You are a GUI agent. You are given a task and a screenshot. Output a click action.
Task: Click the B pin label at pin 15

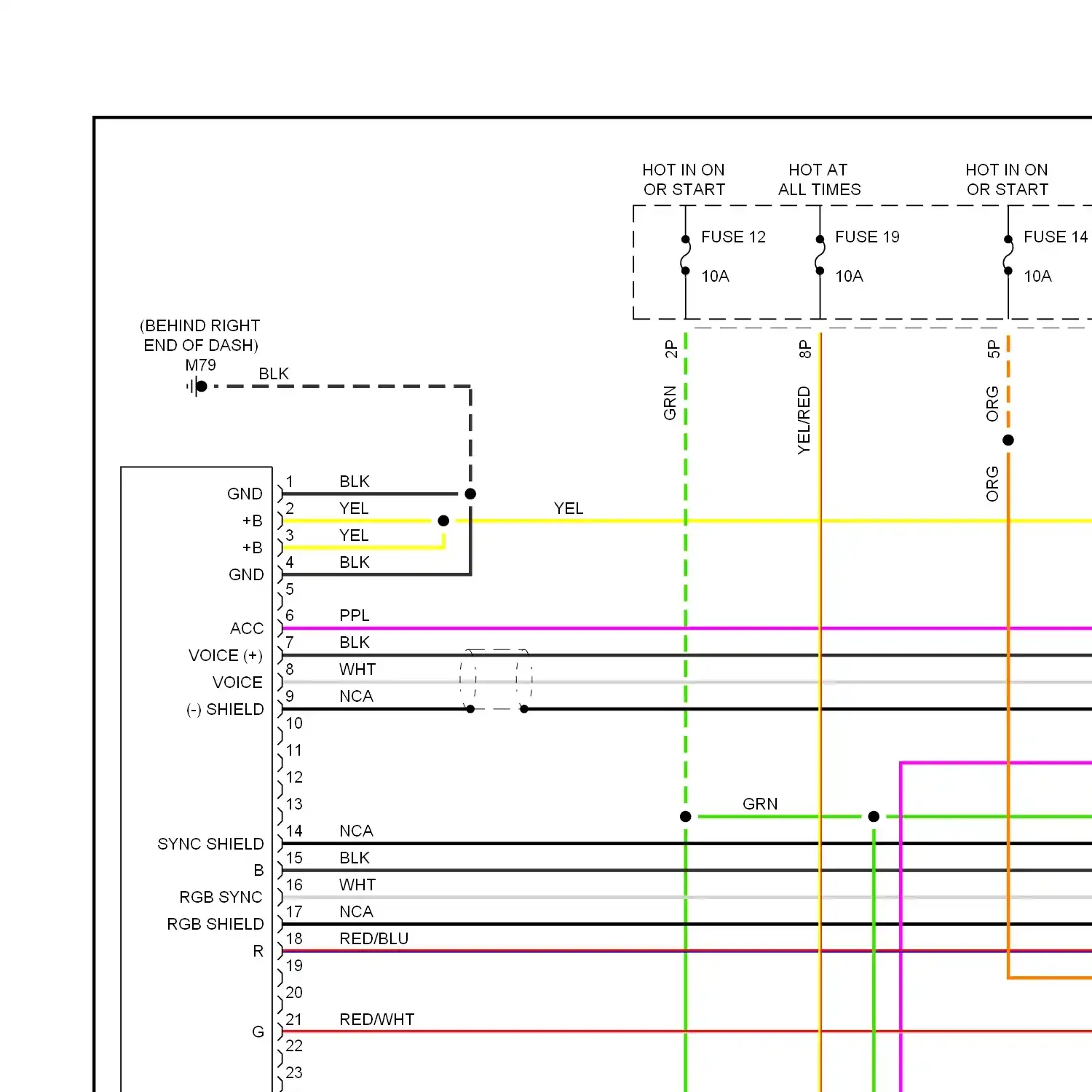pyautogui.click(x=258, y=870)
